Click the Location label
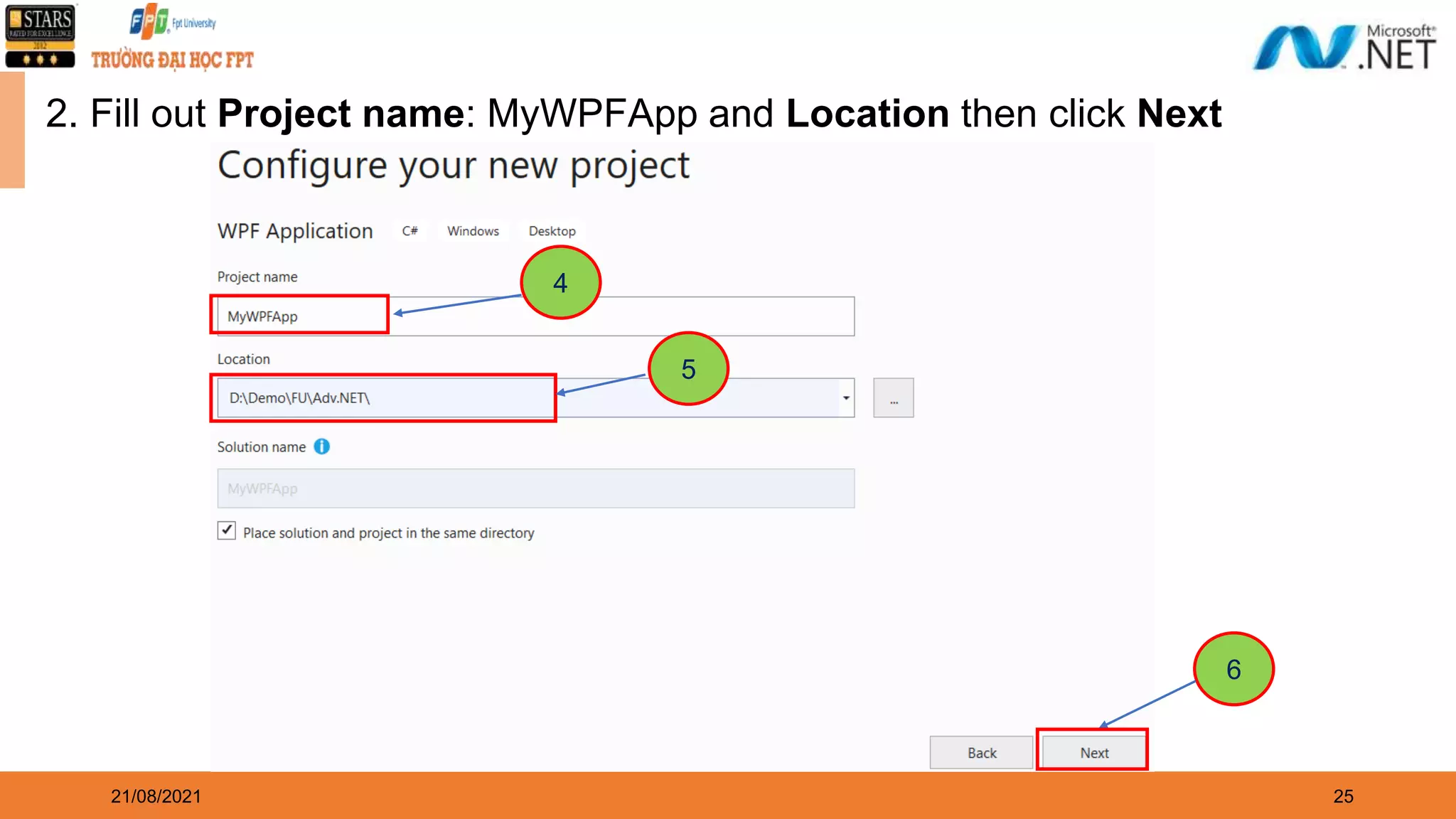This screenshot has width=1456, height=819. (244, 359)
